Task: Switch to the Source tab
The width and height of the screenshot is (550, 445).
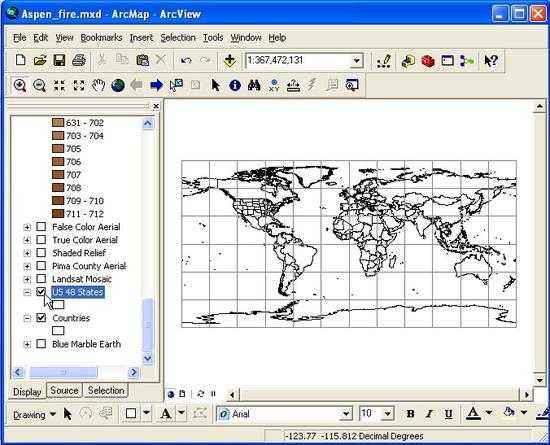Action: [x=64, y=390]
